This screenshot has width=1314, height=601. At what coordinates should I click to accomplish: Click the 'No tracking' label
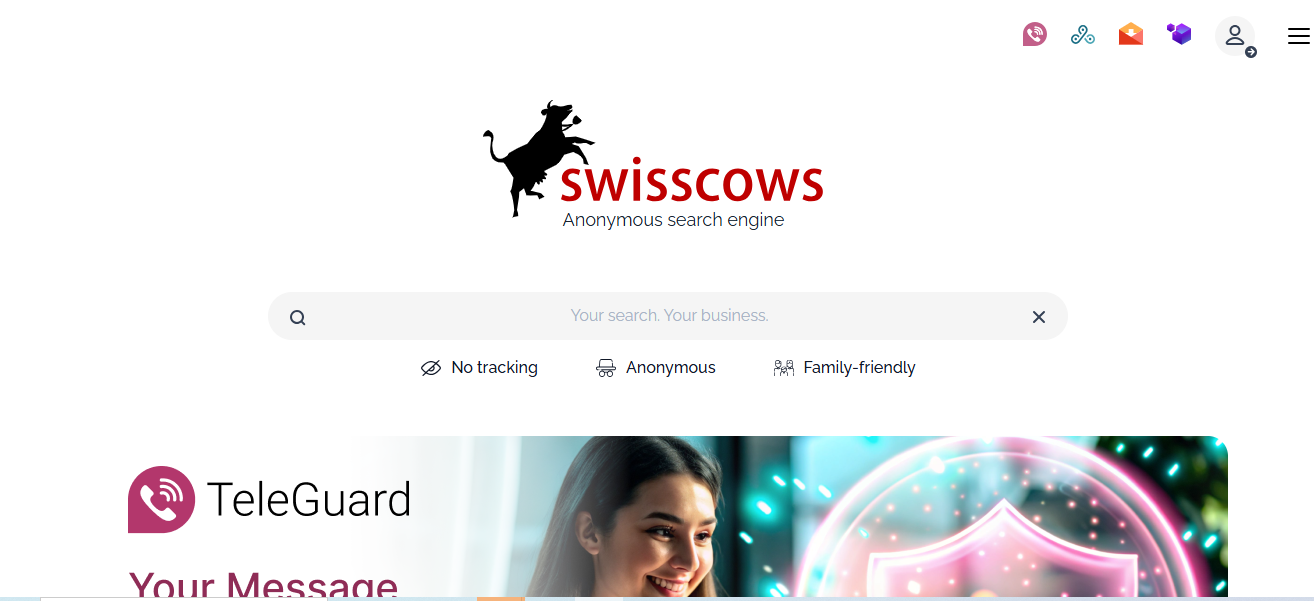(x=494, y=368)
